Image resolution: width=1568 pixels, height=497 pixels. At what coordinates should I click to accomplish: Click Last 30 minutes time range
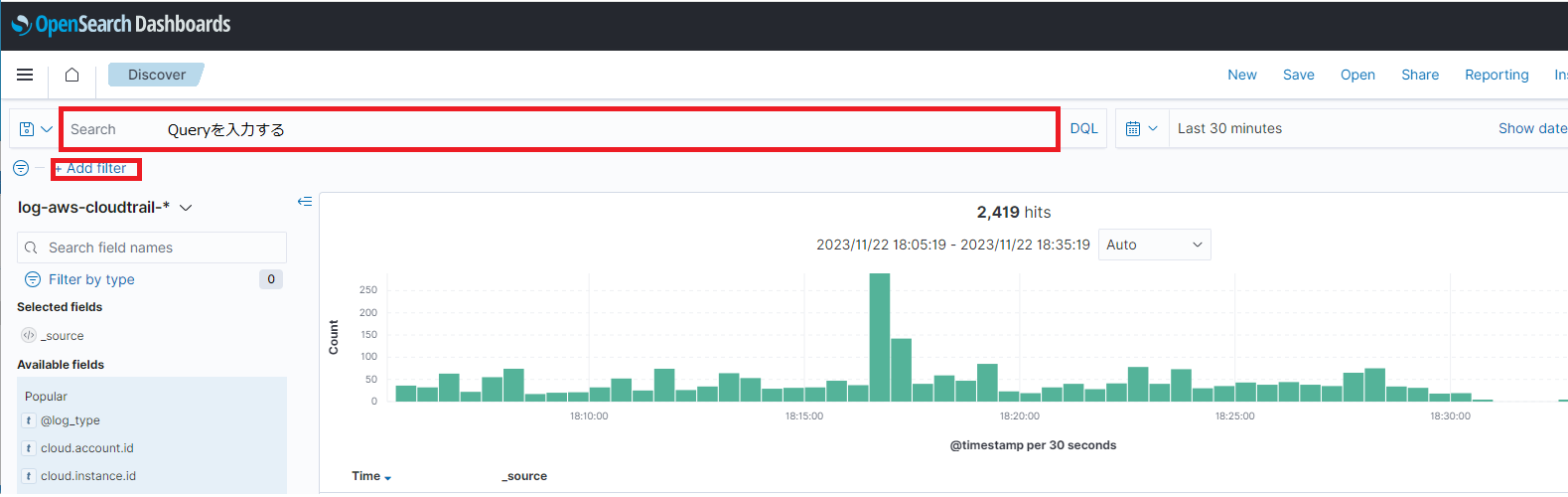coord(1229,128)
